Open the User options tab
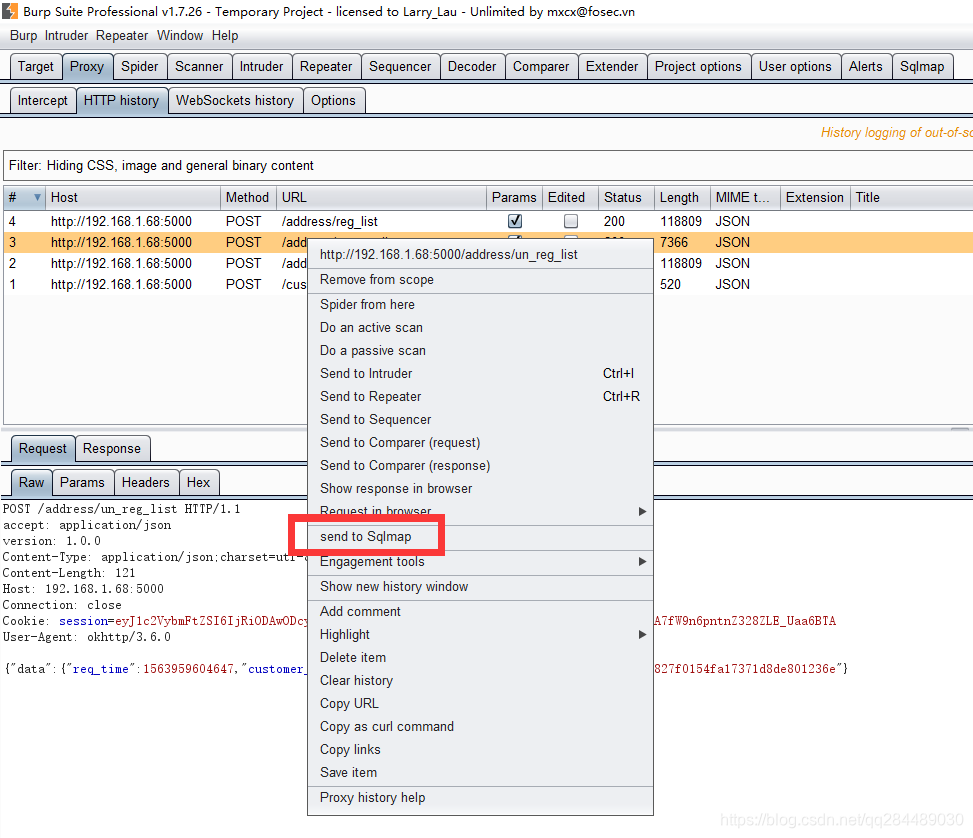 click(795, 66)
